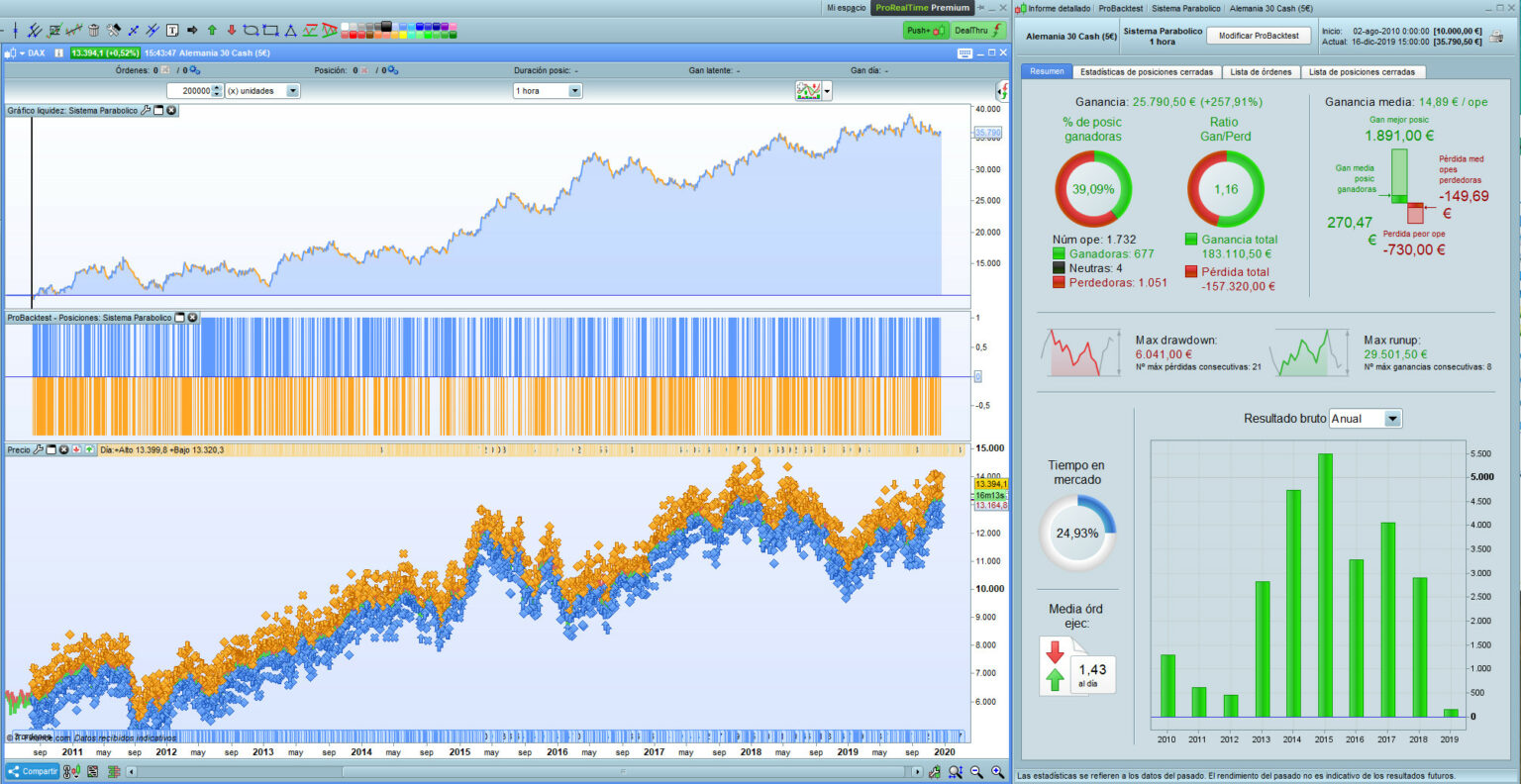The height and width of the screenshot is (784, 1521).
Task: Open settings wrench for Gráfico liquidez panel
Action: [146, 111]
